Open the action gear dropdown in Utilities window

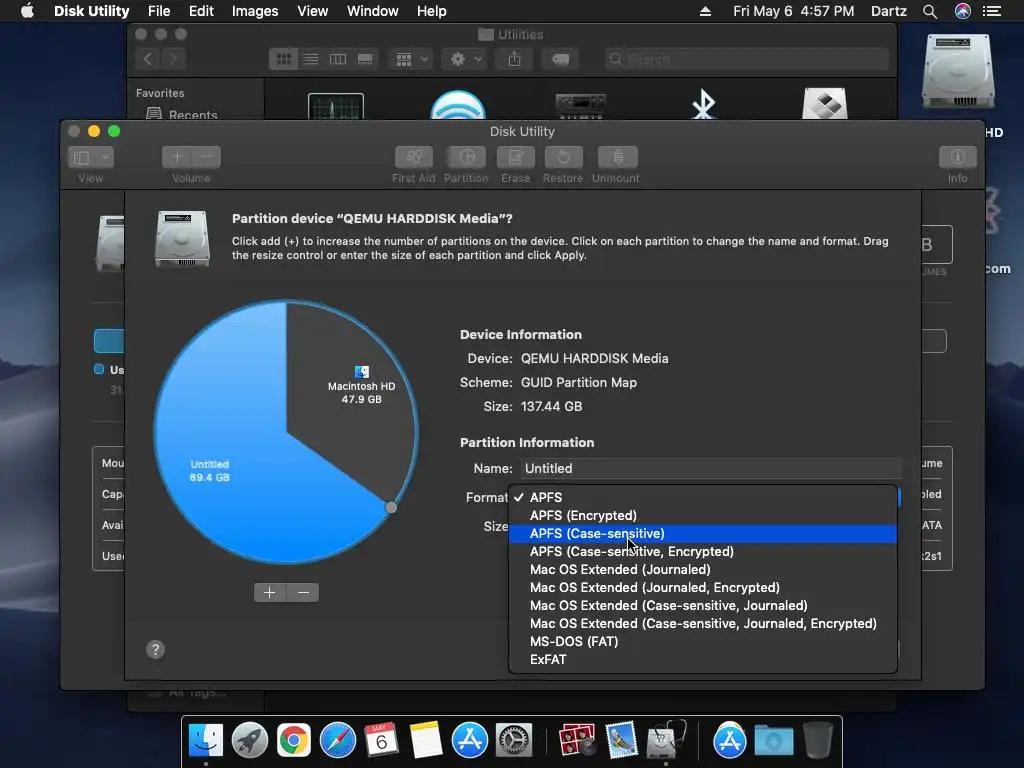point(465,59)
